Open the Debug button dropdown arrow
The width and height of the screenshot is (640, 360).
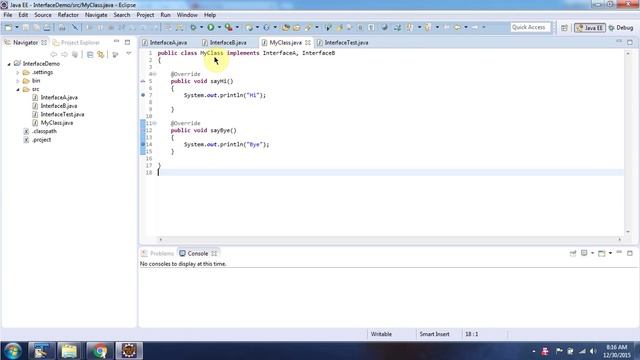click(x=202, y=27)
